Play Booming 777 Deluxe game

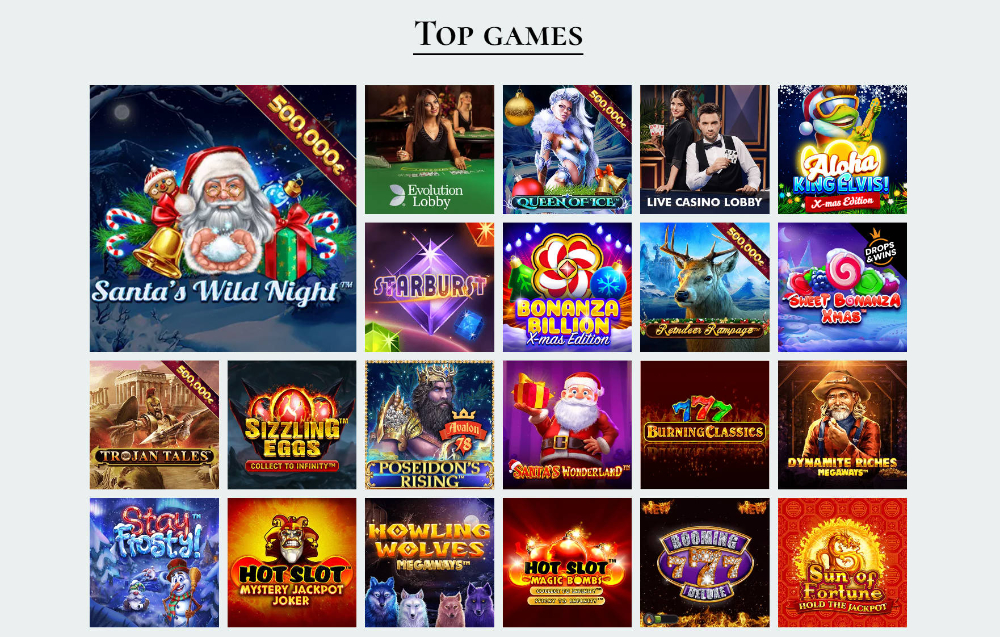tap(705, 562)
